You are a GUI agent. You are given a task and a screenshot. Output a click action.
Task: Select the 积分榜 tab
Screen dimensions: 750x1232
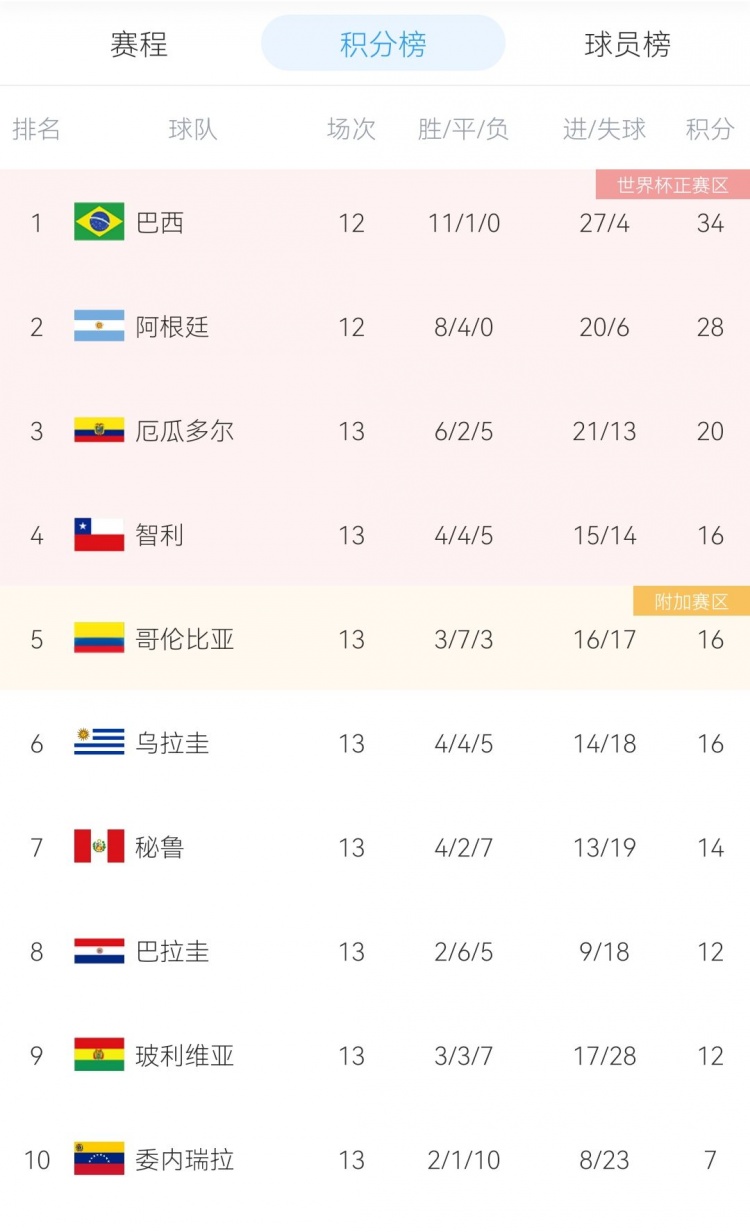(x=383, y=45)
